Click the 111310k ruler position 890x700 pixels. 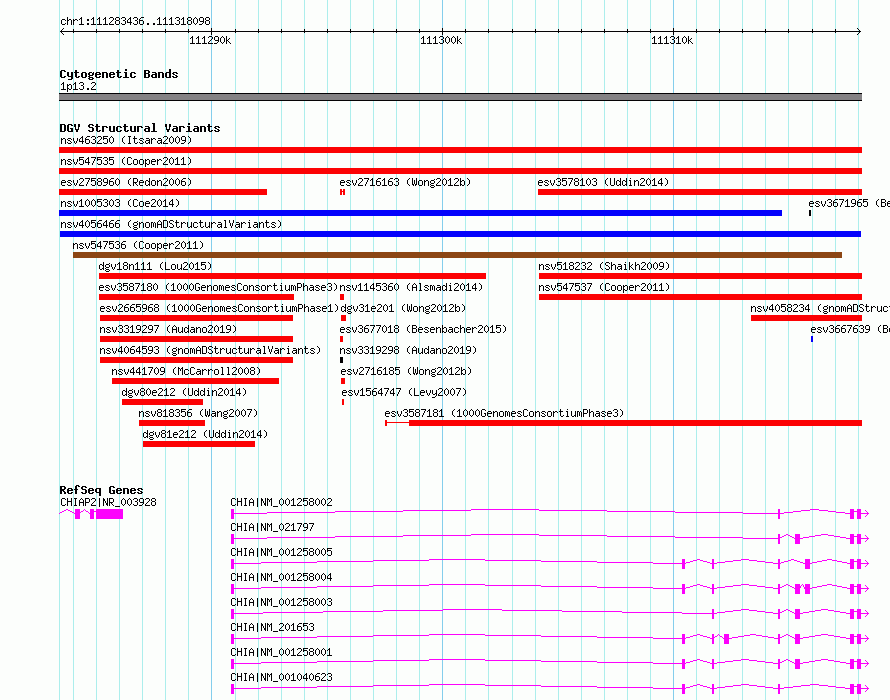[672, 40]
